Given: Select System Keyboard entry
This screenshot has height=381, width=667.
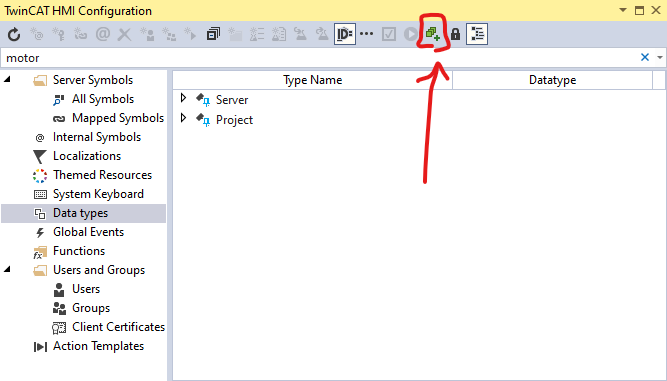Looking at the screenshot, I should tap(98, 194).
